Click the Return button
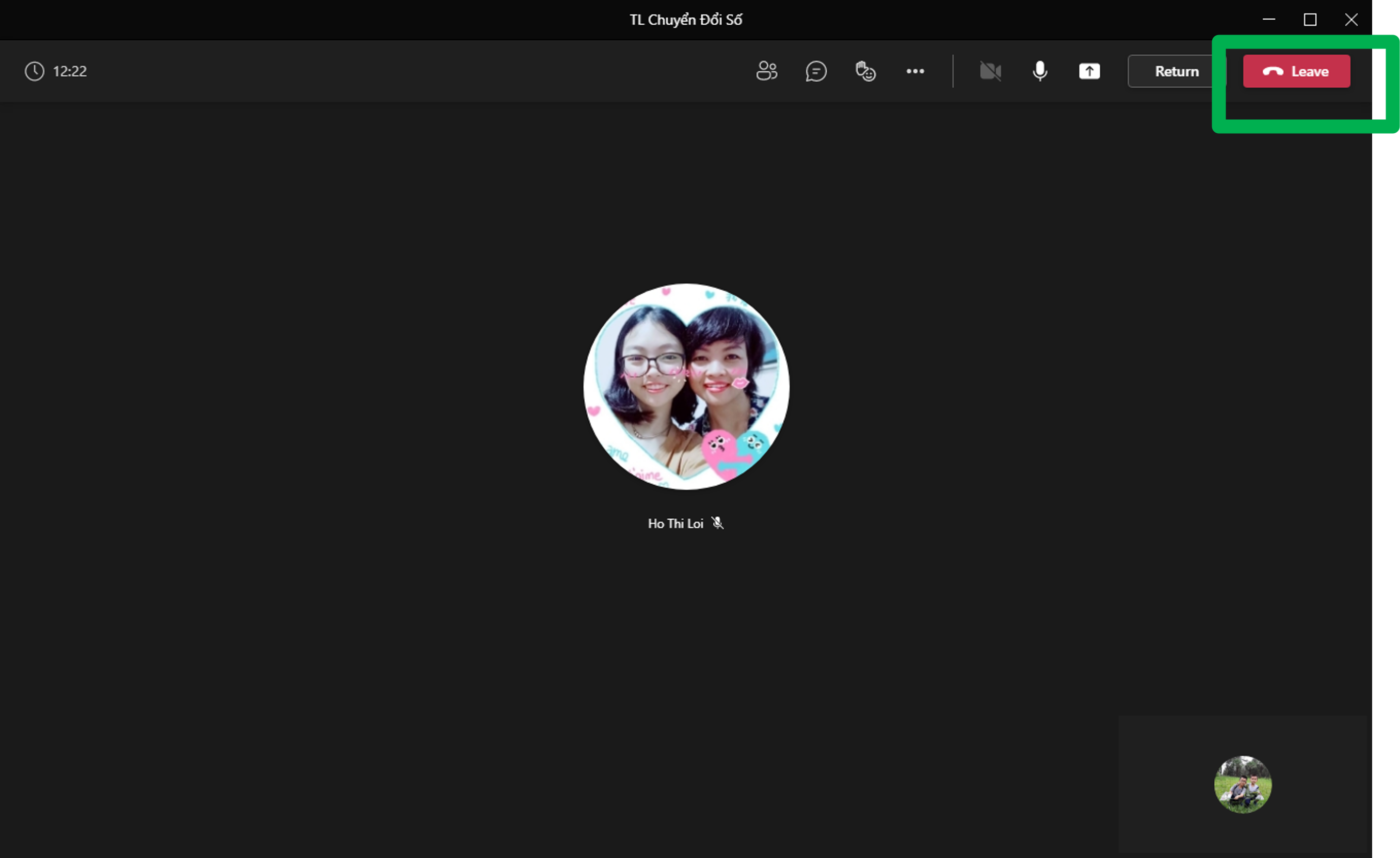The height and width of the screenshot is (858, 1400). pos(1176,71)
